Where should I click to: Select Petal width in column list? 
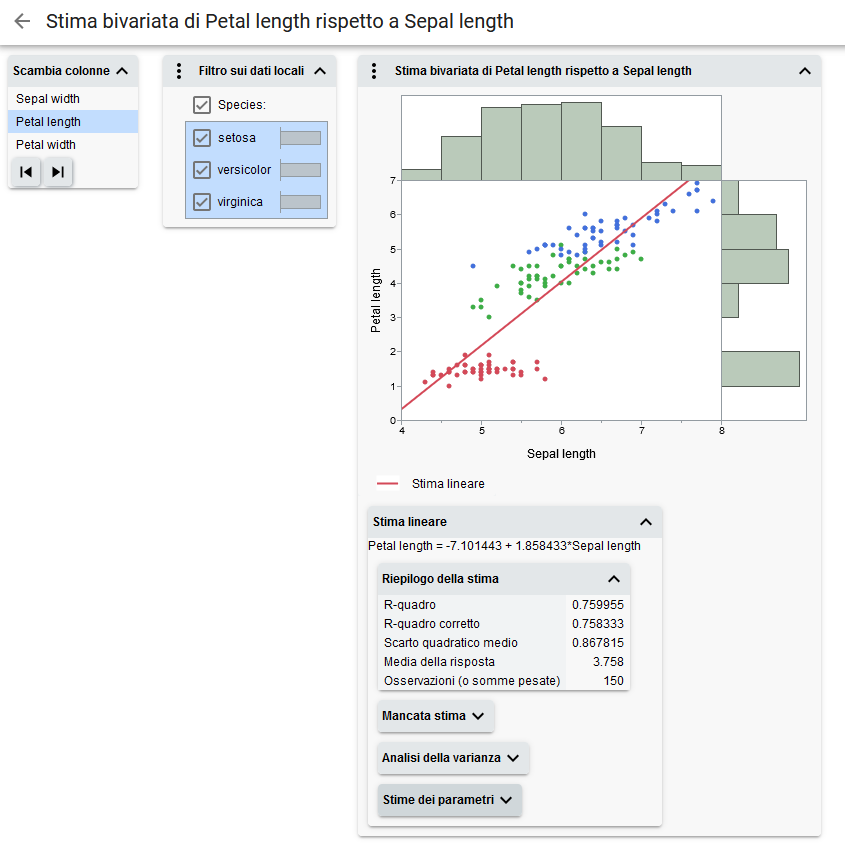tap(46, 145)
